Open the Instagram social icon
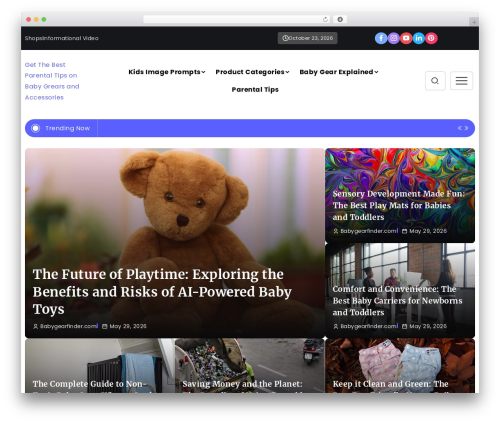The width and height of the screenshot is (500, 423). (x=394, y=38)
